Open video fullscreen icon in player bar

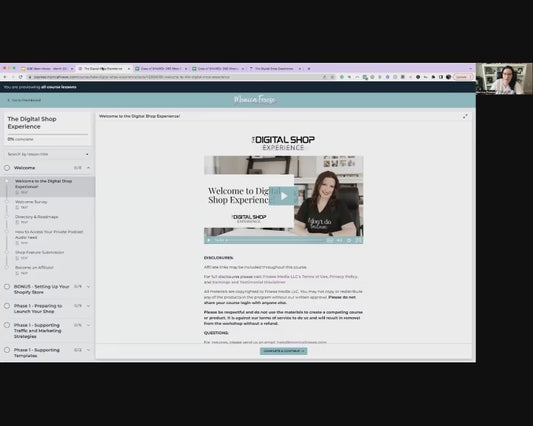[x=358, y=240]
